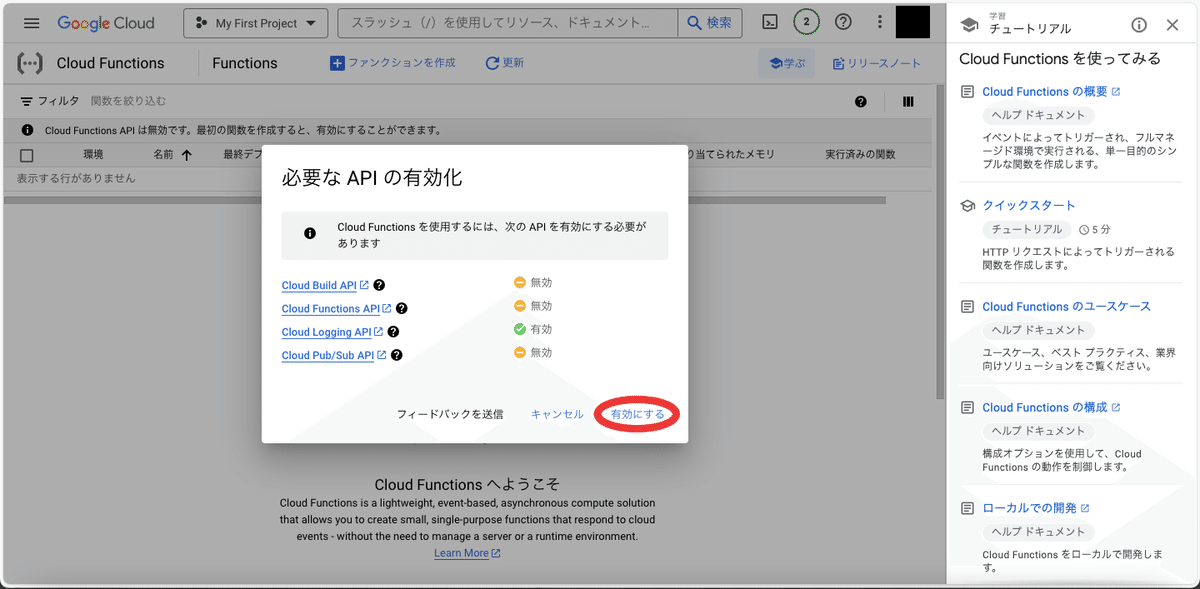Click the graduation cap icon beside クイックスタート
The image size is (1200, 589).
[x=967, y=205]
